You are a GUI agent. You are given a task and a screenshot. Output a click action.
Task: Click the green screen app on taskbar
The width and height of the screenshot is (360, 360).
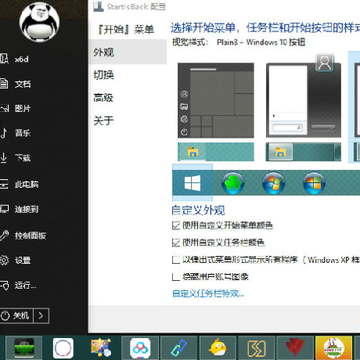(x=24, y=348)
